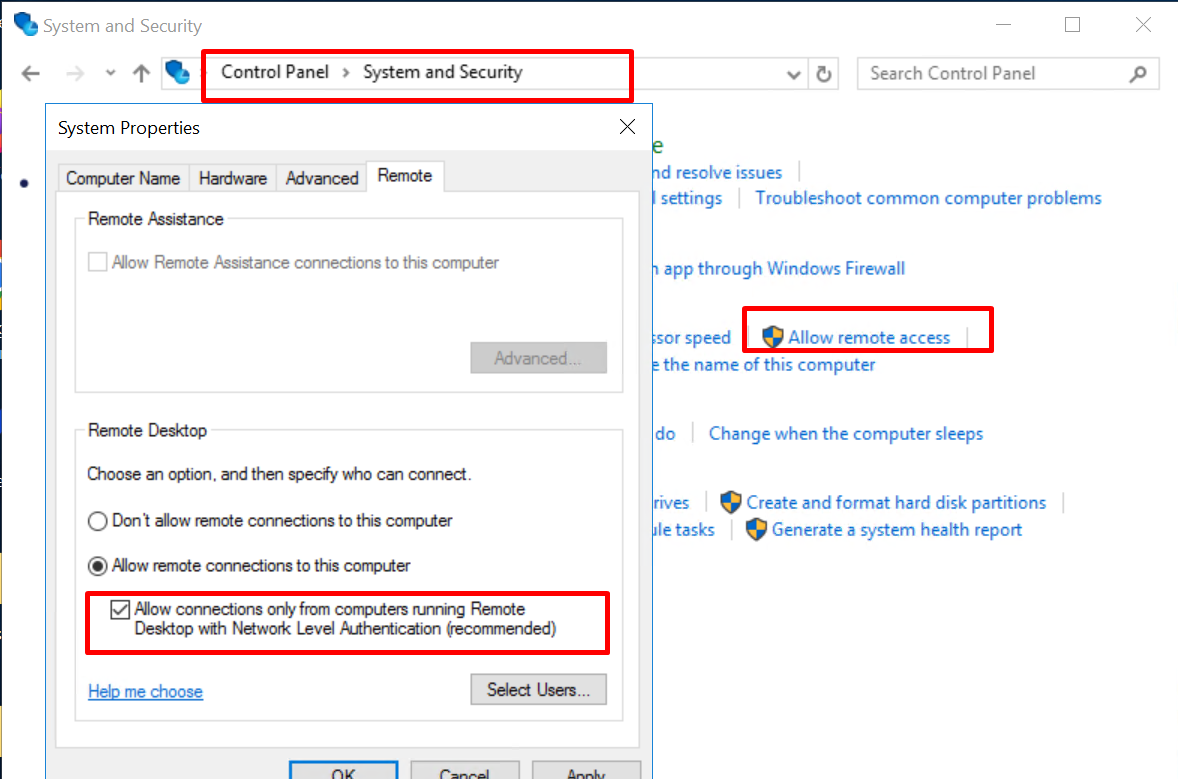1178x779 pixels.
Task: Open the Help me choose link
Action: click(x=145, y=691)
